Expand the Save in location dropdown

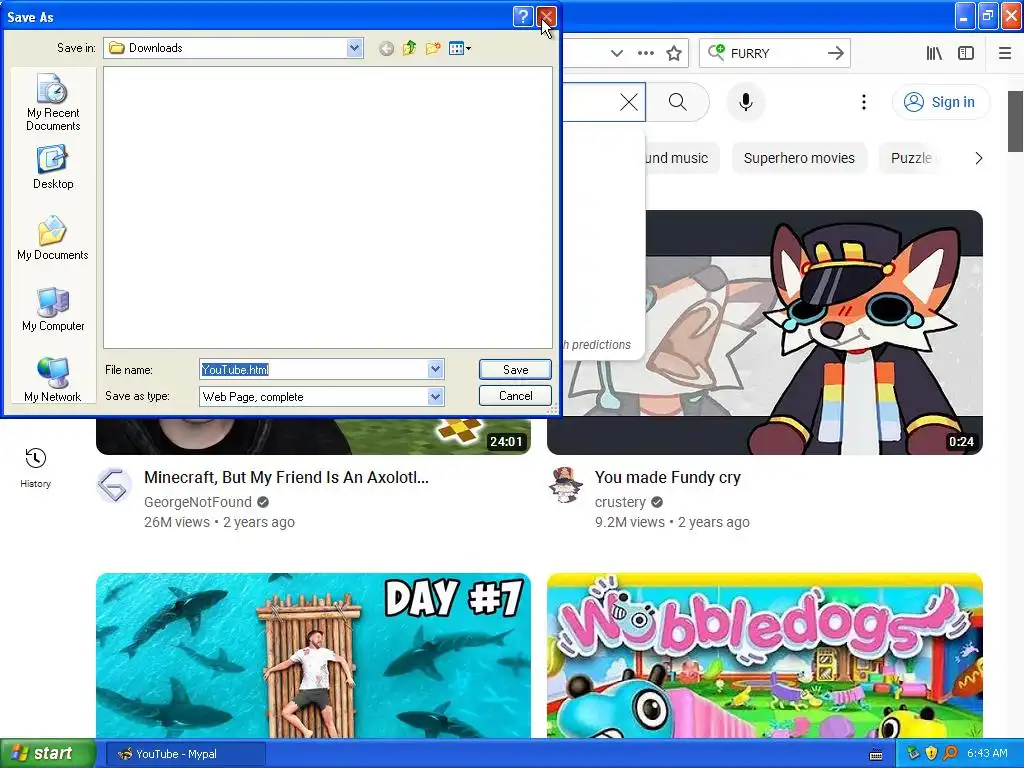click(355, 48)
